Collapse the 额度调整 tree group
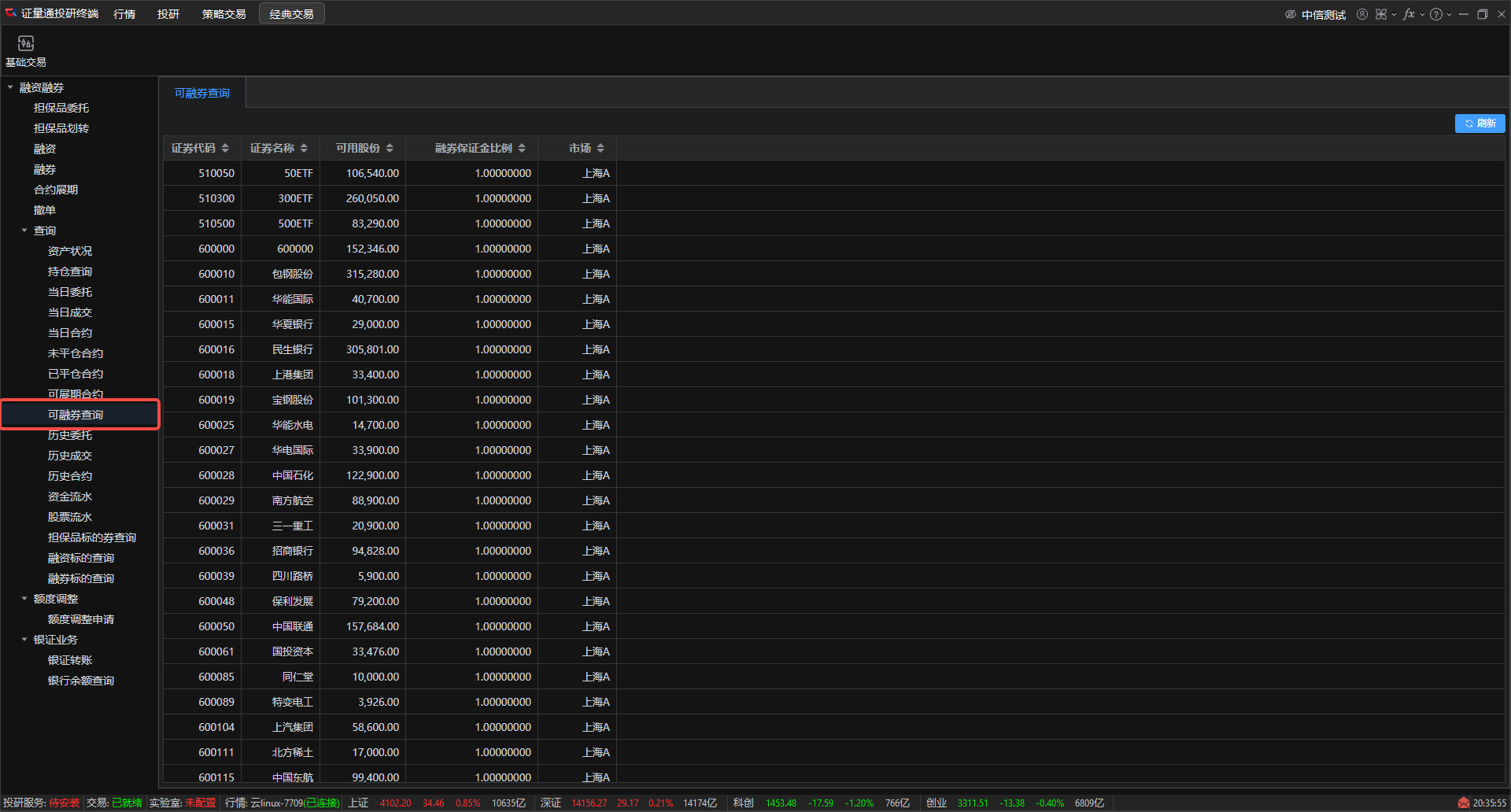 [x=24, y=599]
